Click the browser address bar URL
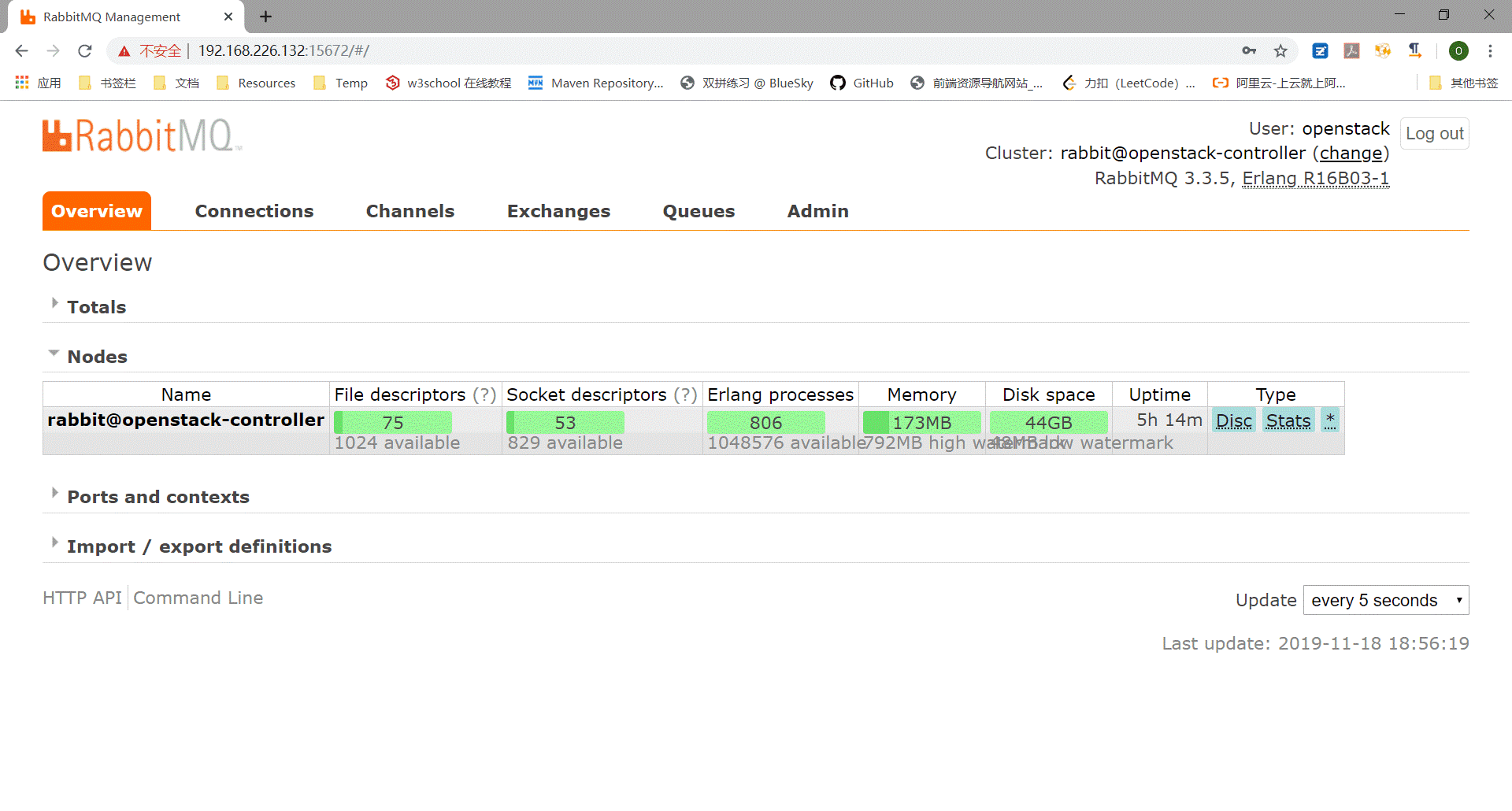The height and width of the screenshot is (811, 1512). point(283,51)
